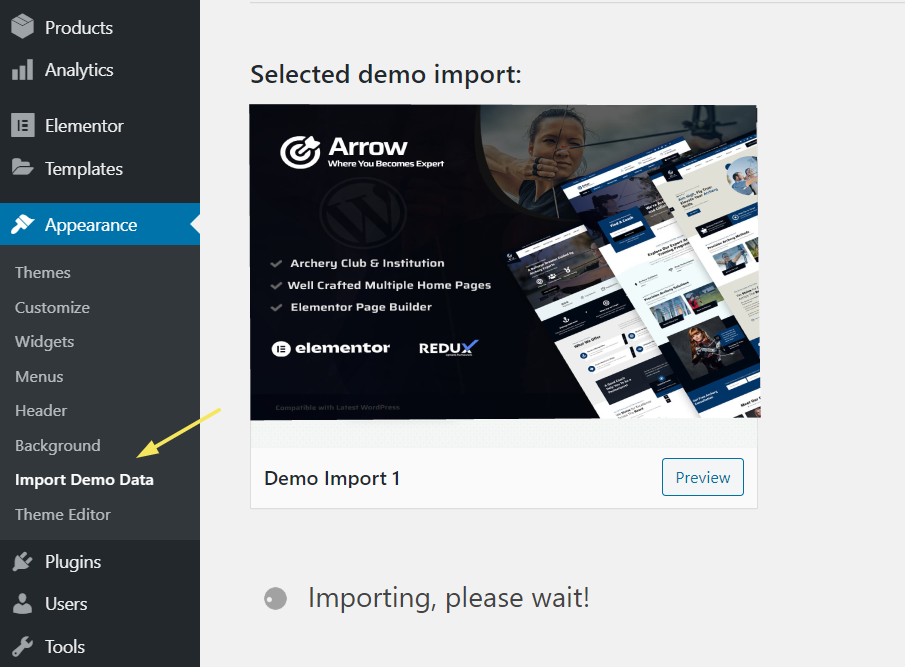905x667 pixels.
Task: Open the Theme Editor link
Action: (63, 514)
